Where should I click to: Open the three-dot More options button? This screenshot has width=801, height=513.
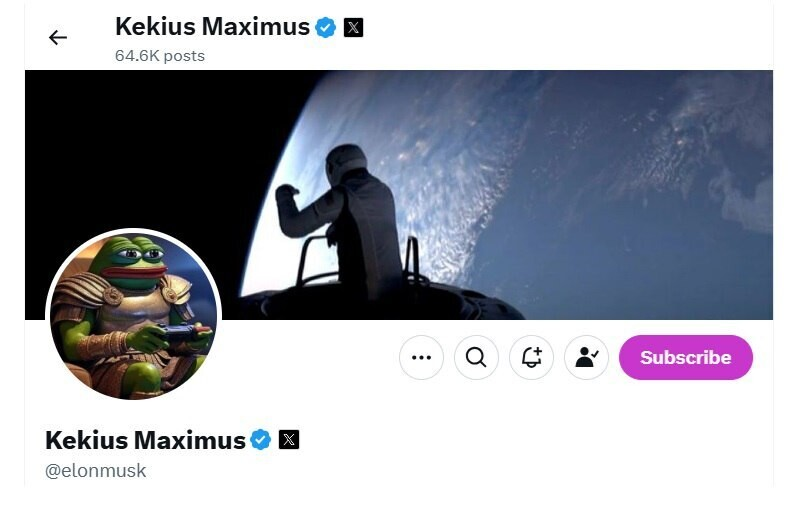click(421, 358)
